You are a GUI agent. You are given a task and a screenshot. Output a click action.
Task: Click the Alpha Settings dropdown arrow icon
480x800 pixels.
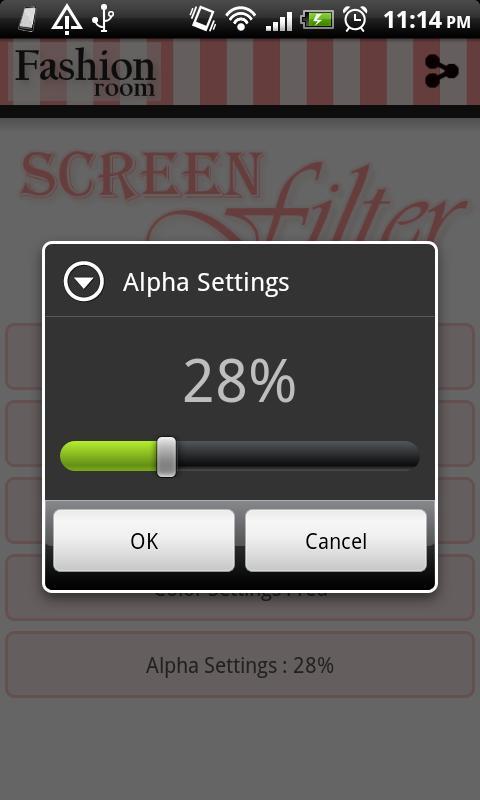pos(84,281)
